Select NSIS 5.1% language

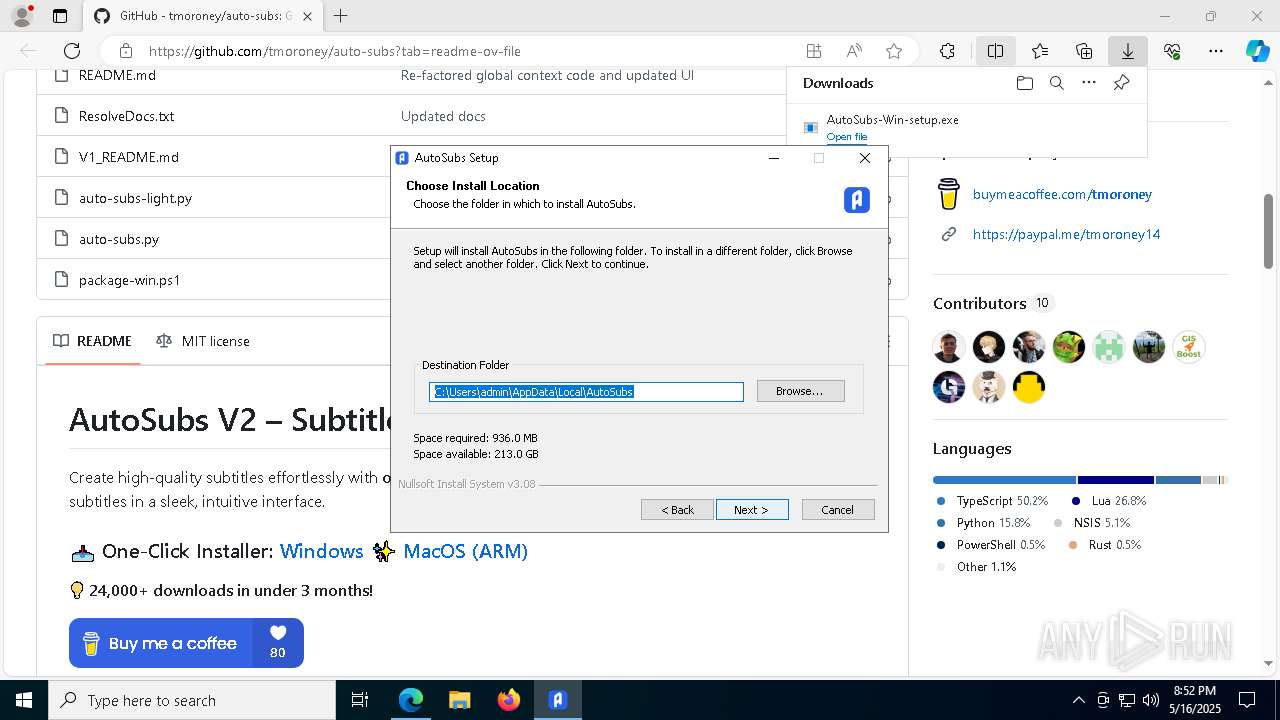click(1092, 523)
